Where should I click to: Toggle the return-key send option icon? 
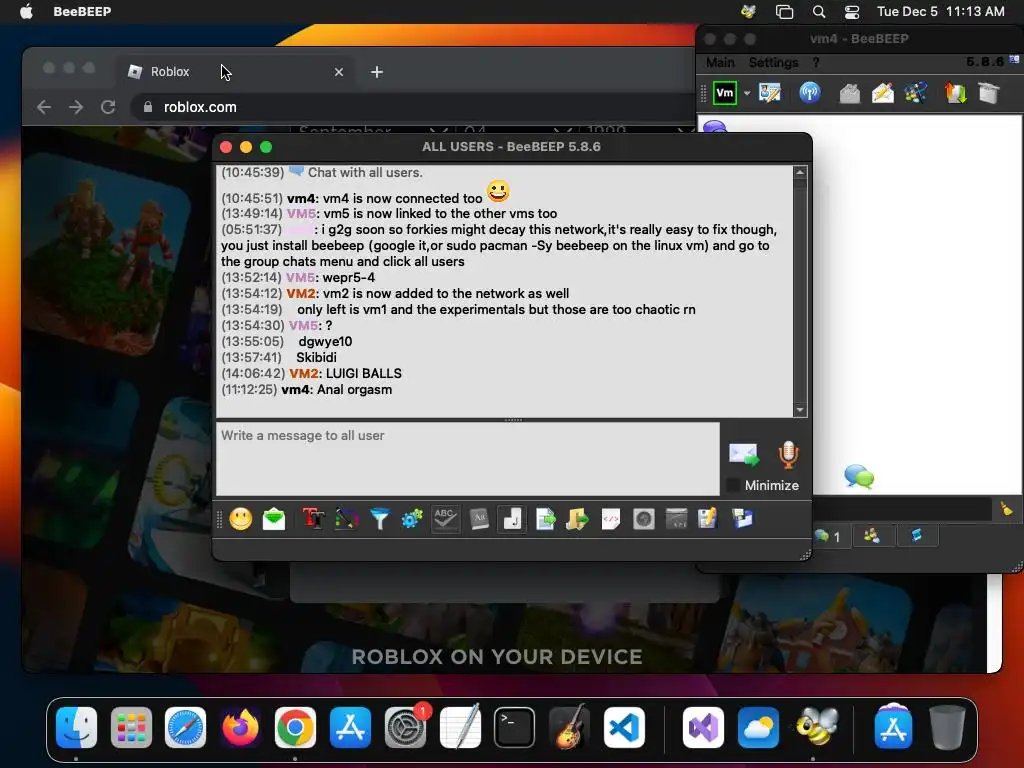coord(512,519)
